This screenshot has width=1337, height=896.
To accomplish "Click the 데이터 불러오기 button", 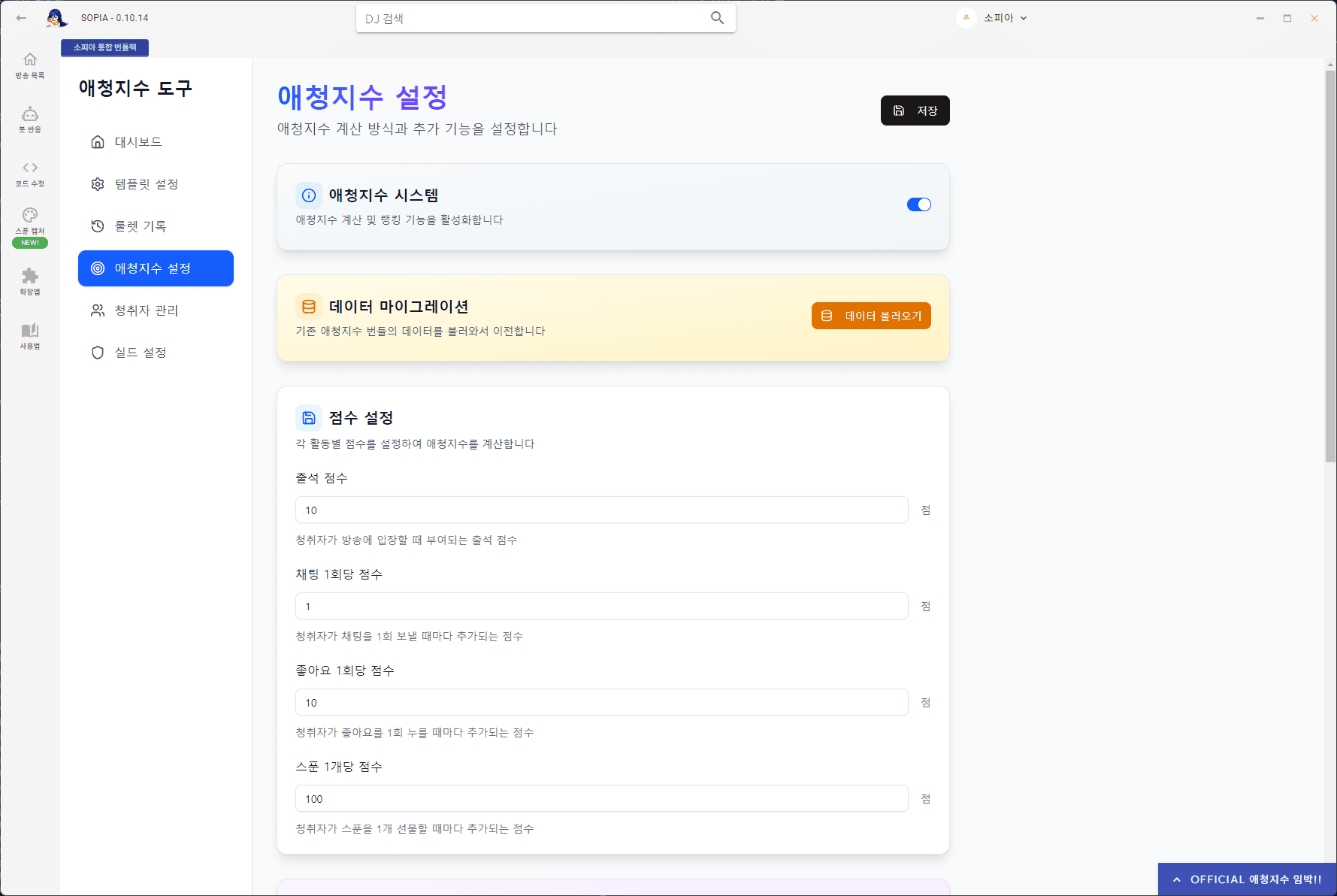I will click(870, 316).
